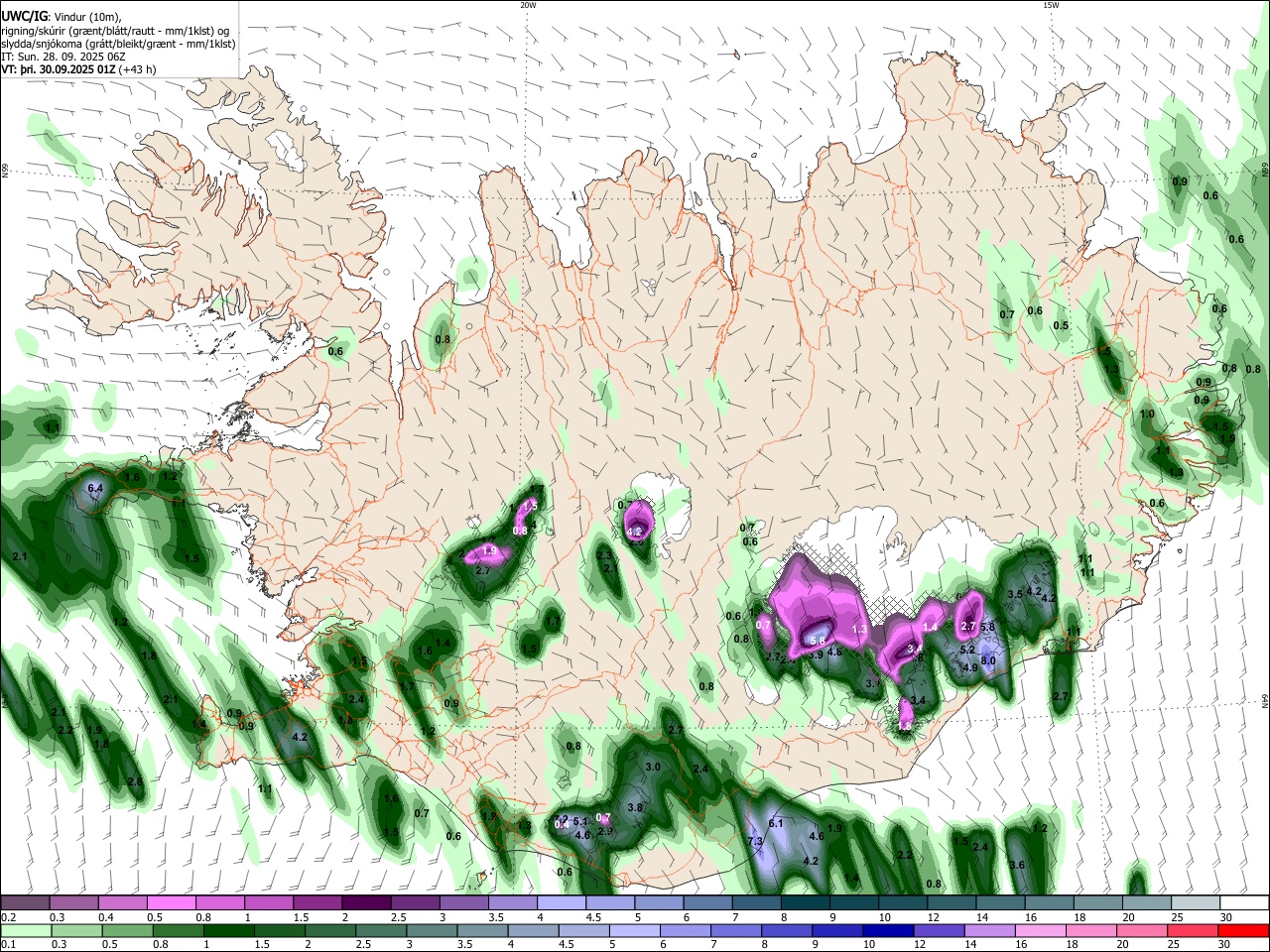Click the 3.6 precipitation value offshore
Viewport: 1270px width, 952px height.
tap(1017, 866)
